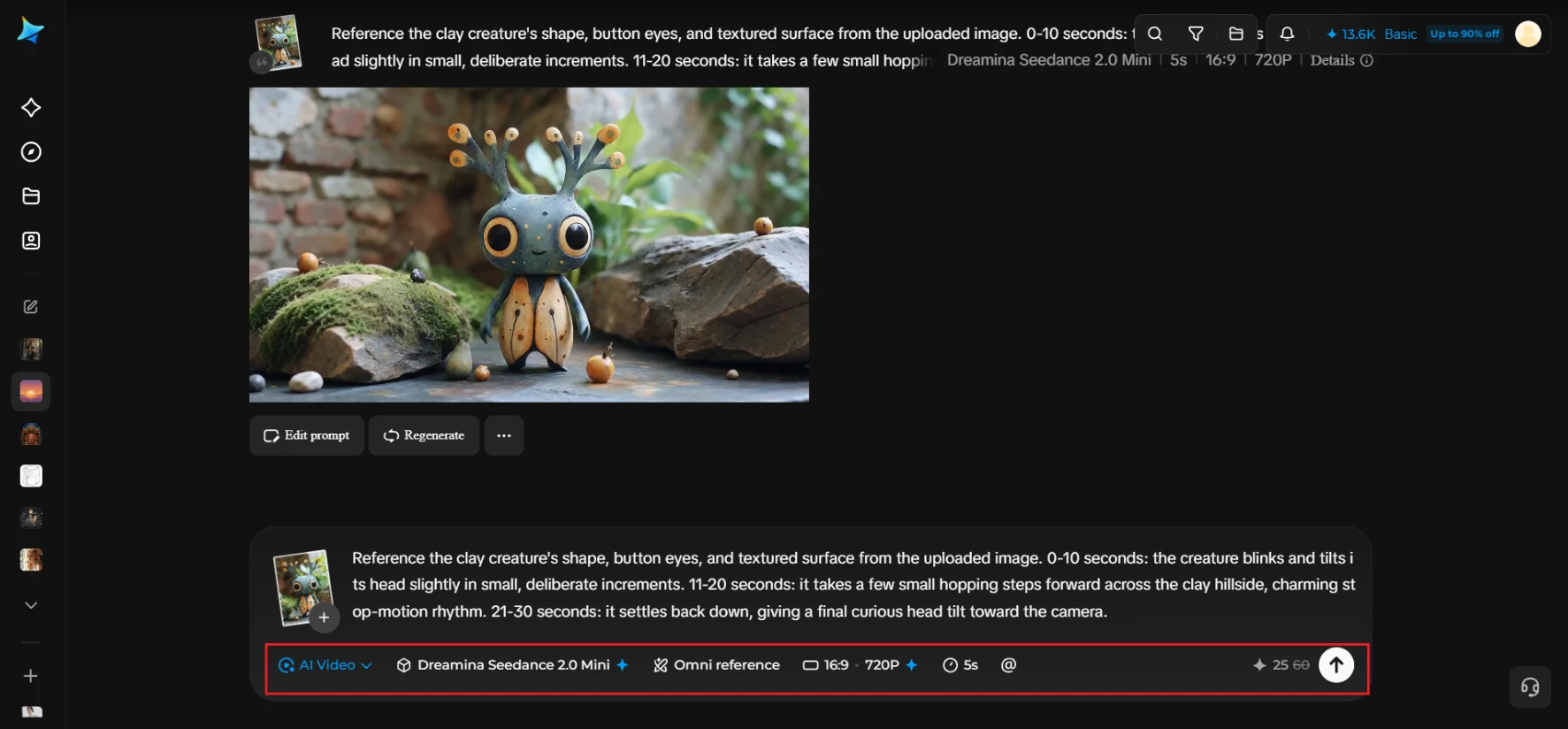This screenshot has height=729, width=1568.
Task: Click the @ mention icon
Action: 1008,665
